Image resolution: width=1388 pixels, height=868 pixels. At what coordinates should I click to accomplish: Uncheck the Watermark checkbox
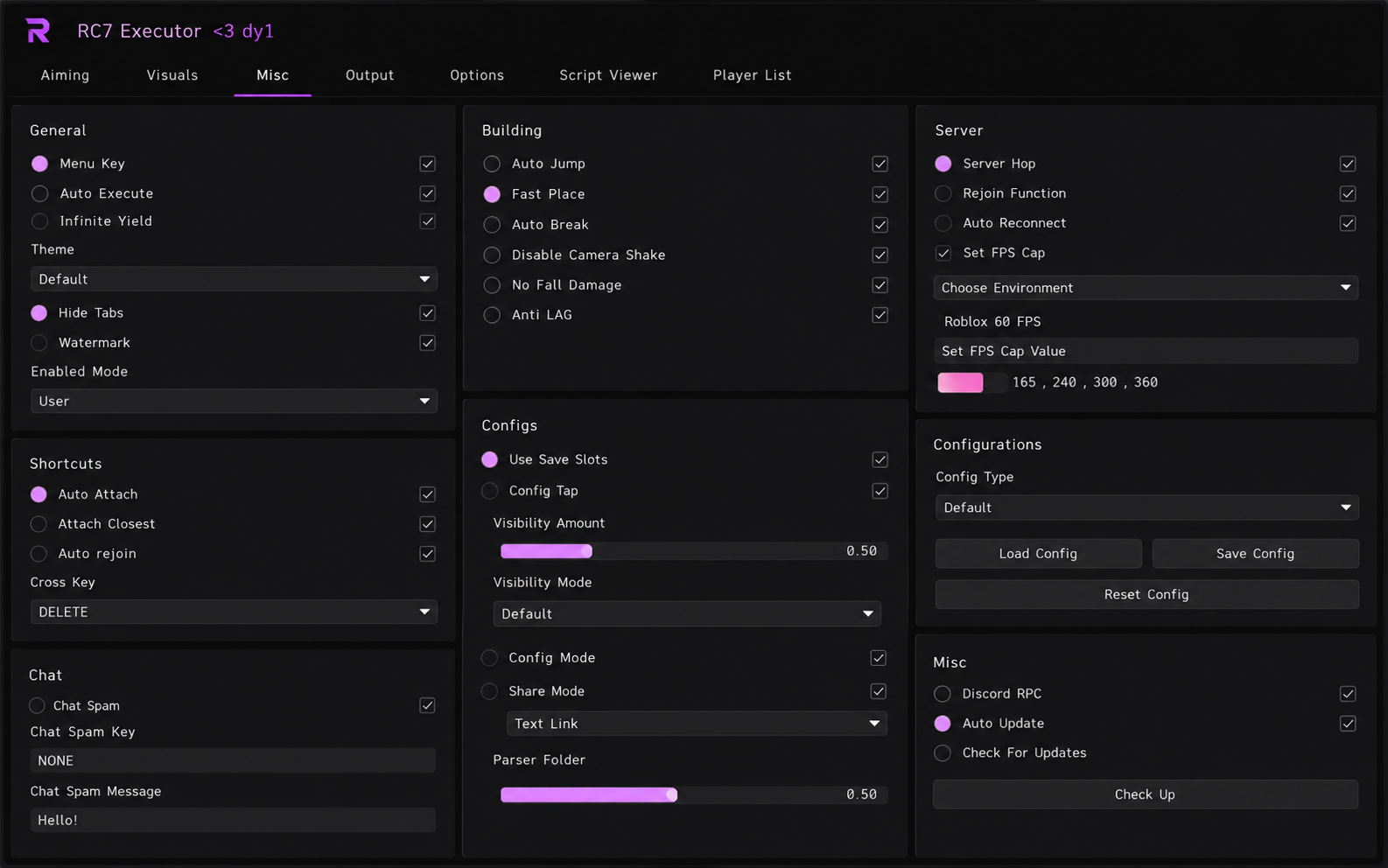[x=427, y=343]
